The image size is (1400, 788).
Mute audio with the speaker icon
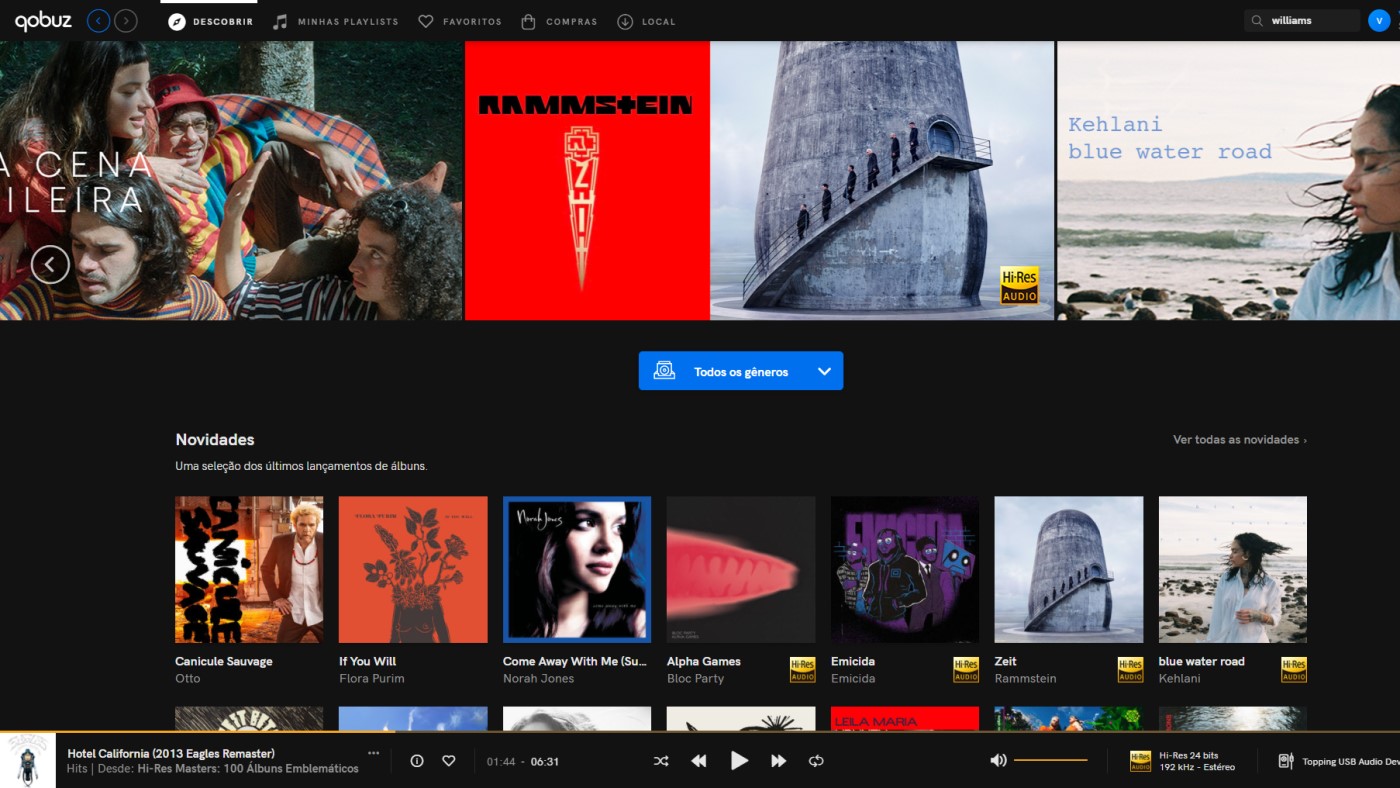coord(997,760)
